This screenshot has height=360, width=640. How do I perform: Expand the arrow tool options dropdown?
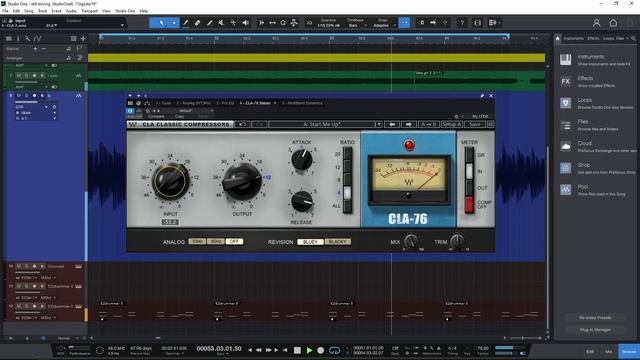(174, 23)
